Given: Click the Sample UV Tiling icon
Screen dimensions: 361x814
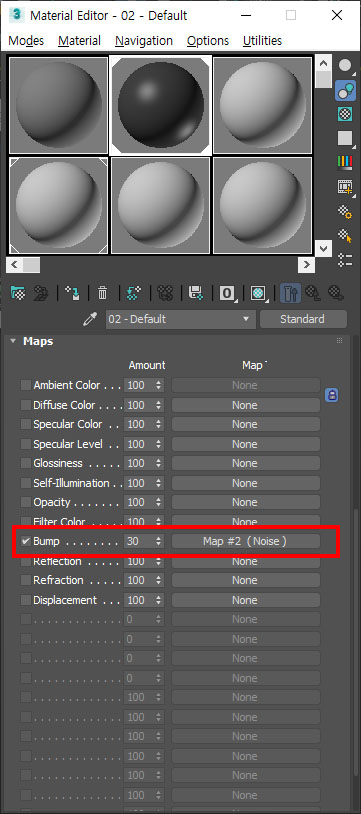Looking at the screenshot, I should pos(345,138).
